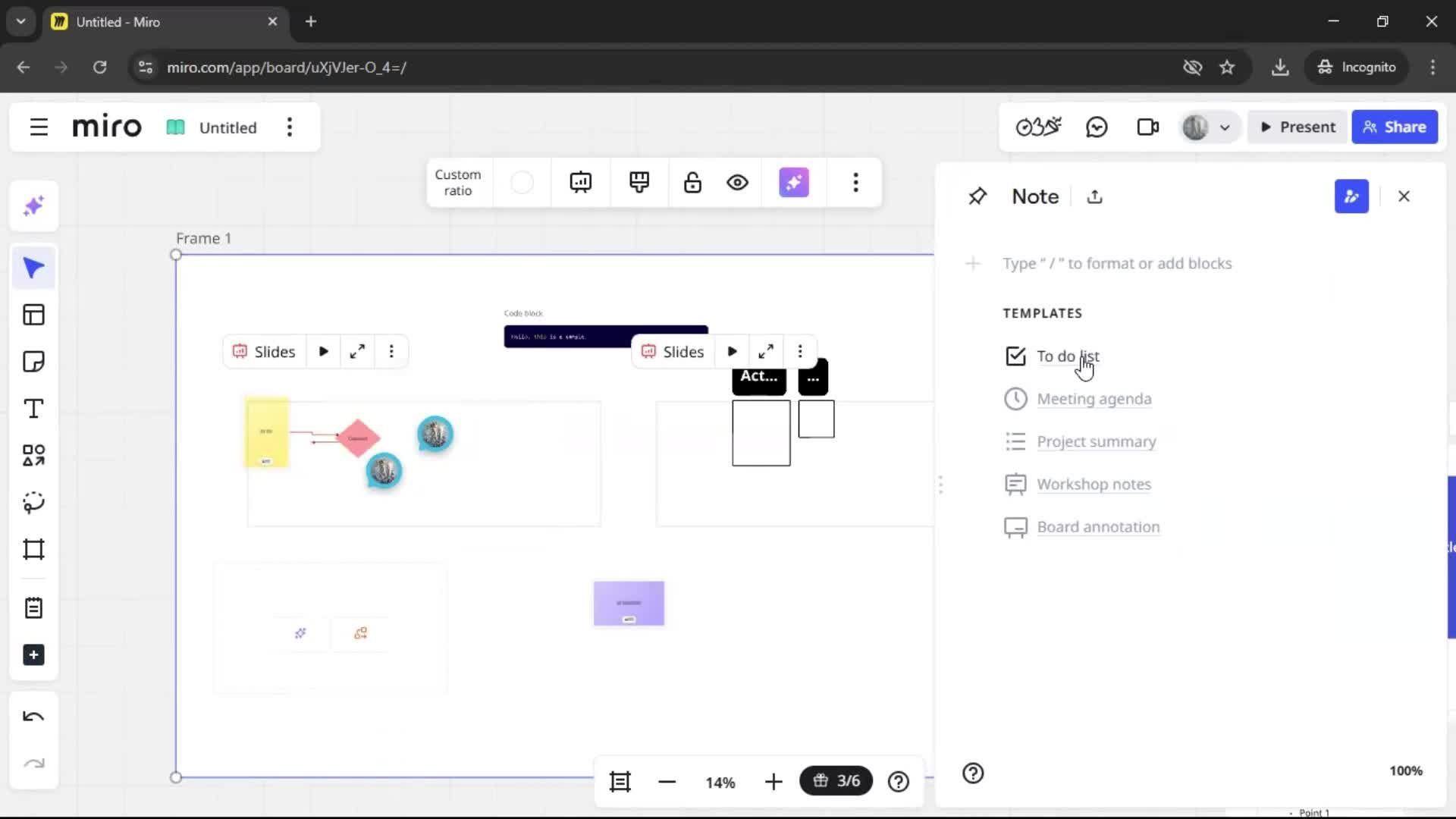Click the 100% zoom value in Note panel
The image size is (1456, 819).
coord(1405,771)
